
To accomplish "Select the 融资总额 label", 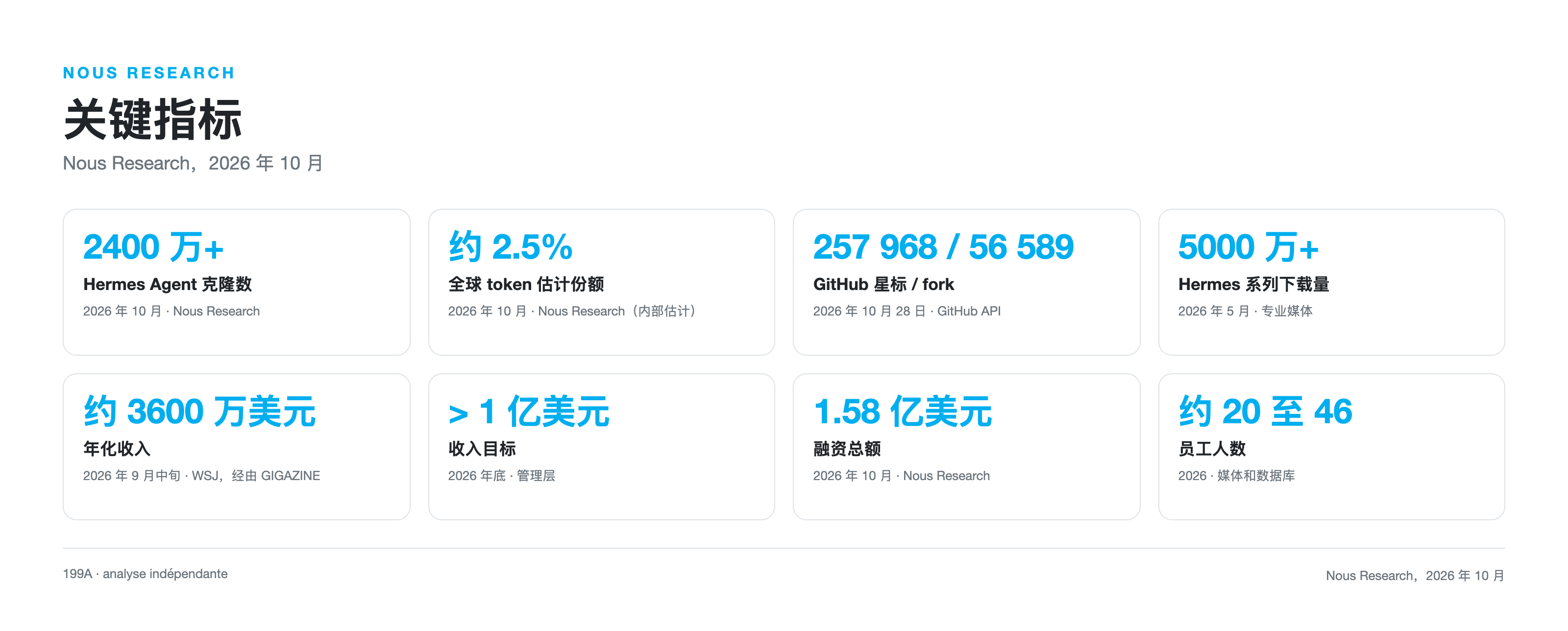I will tap(847, 449).
